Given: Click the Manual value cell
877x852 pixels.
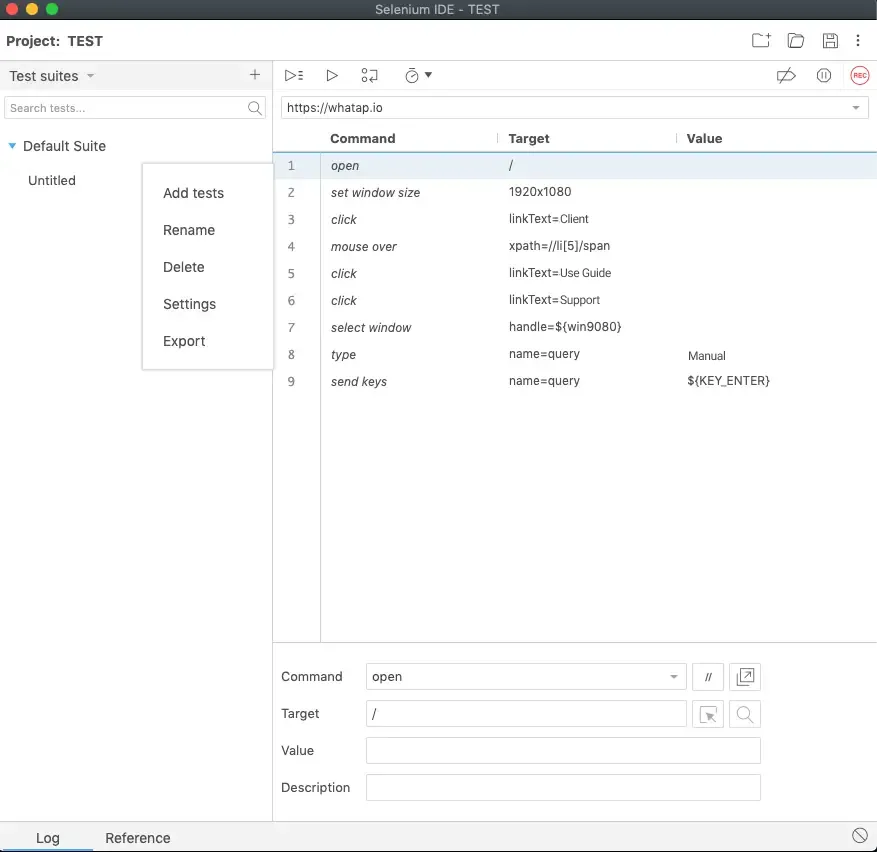Looking at the screenshot, I should [x=706, y=356].
